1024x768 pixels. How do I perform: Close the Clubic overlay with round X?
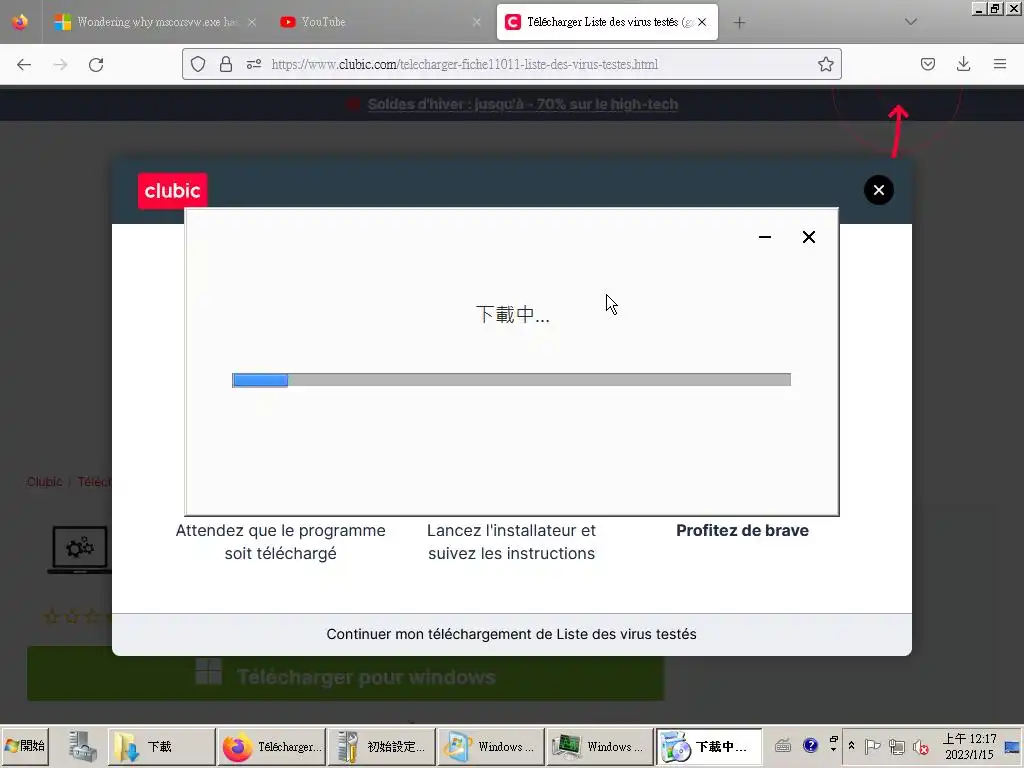tap(879, 190)
